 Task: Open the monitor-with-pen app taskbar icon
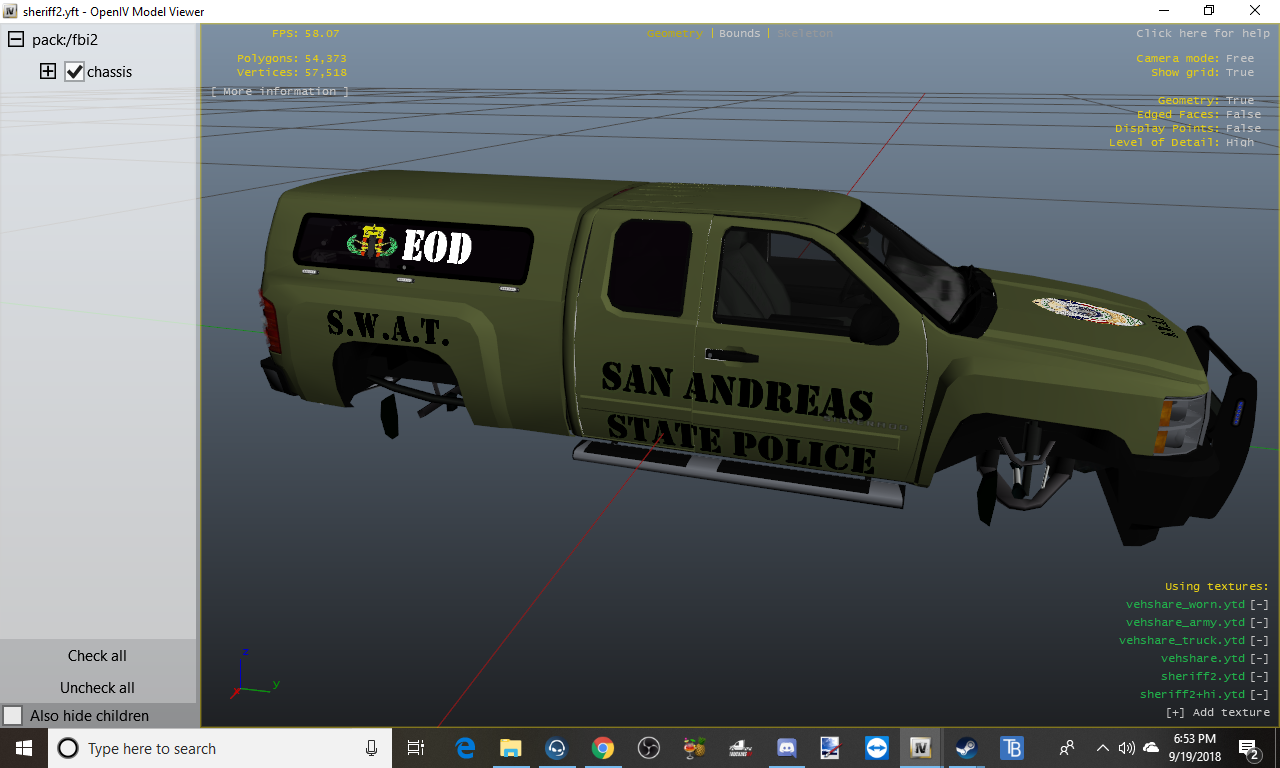[x=830, y=748]
